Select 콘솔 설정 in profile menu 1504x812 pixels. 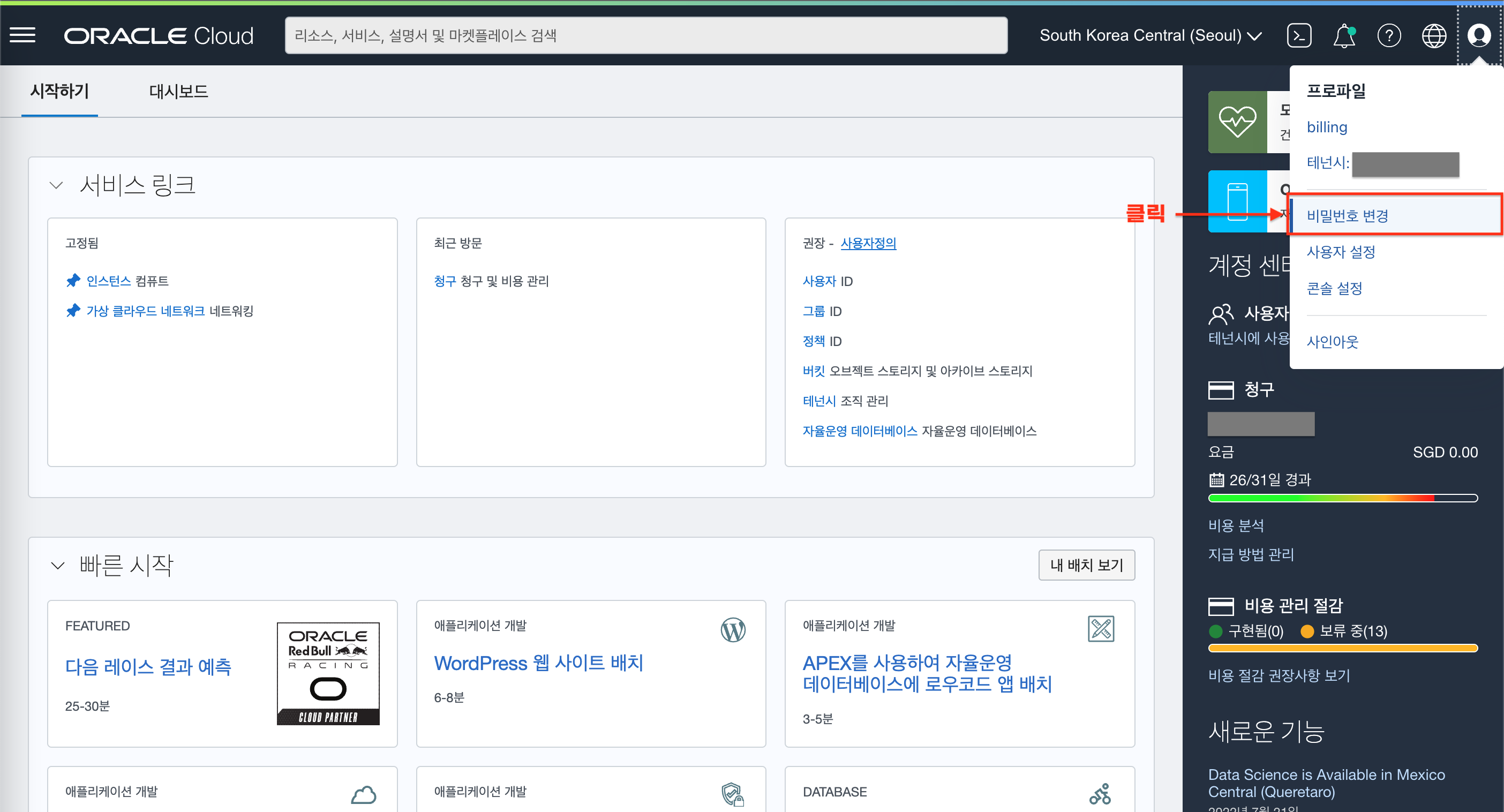[x=1334, y=288]
